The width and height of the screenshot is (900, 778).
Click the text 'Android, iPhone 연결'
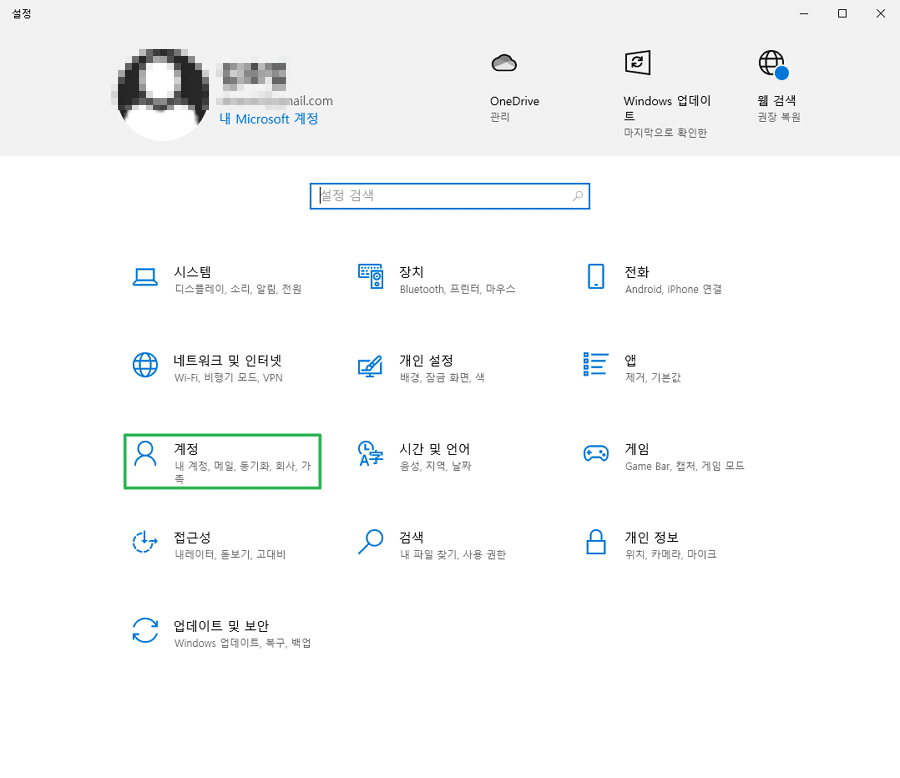click(673, 289)
